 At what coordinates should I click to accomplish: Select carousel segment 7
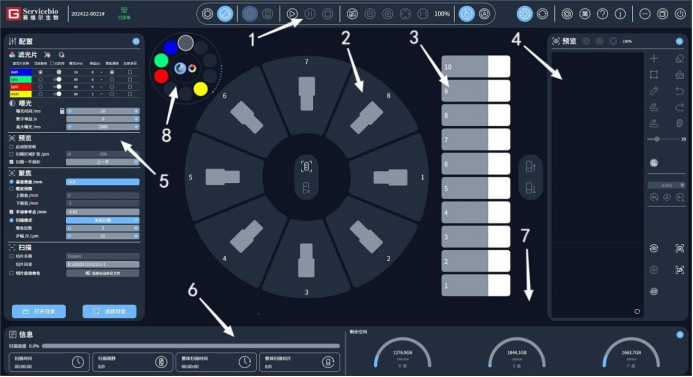[307, 94]
